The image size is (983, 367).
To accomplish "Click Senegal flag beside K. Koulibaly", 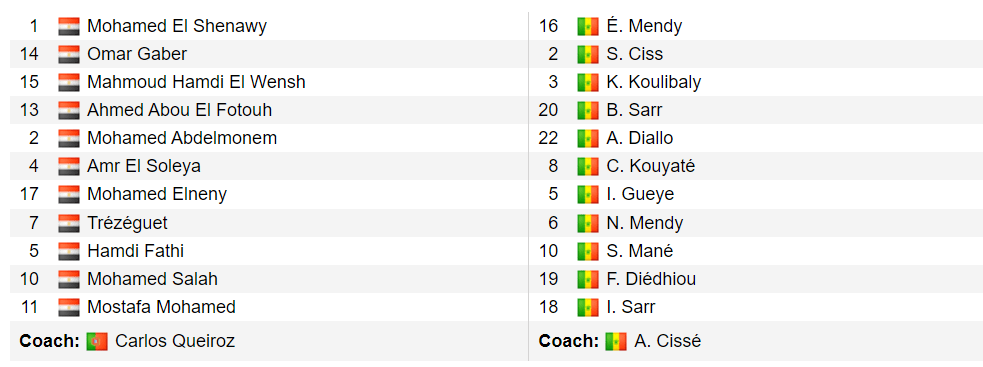I will 588,82.
